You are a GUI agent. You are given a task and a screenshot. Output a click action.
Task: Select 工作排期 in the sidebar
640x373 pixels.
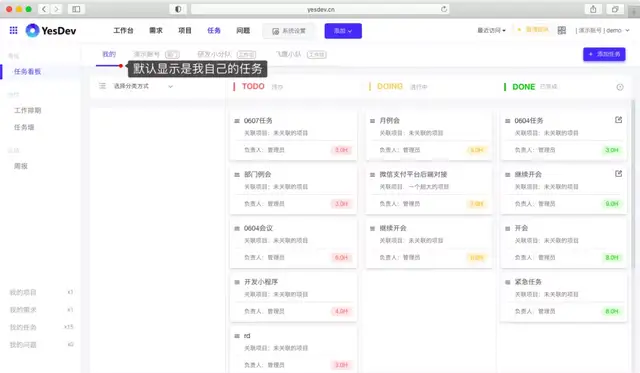pos(27,110)
